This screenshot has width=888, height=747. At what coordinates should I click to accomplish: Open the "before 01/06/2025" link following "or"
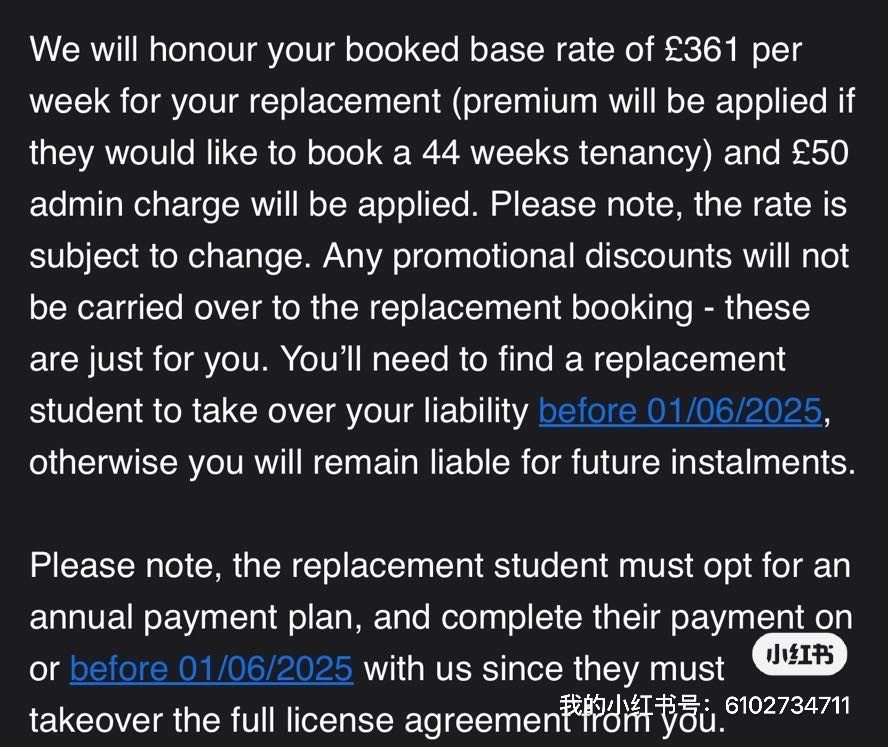click(212, 669)
